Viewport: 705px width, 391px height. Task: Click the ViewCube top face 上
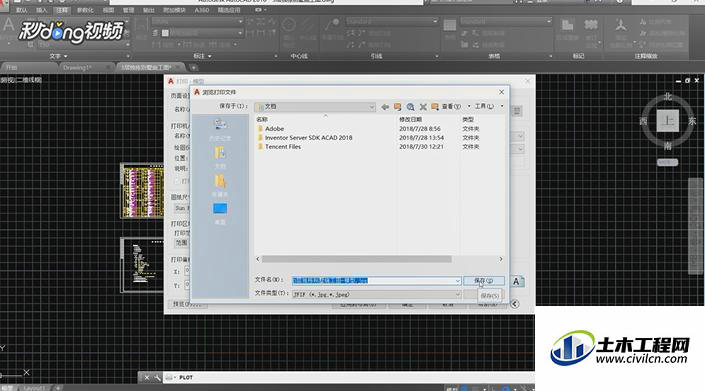point(668,120)
